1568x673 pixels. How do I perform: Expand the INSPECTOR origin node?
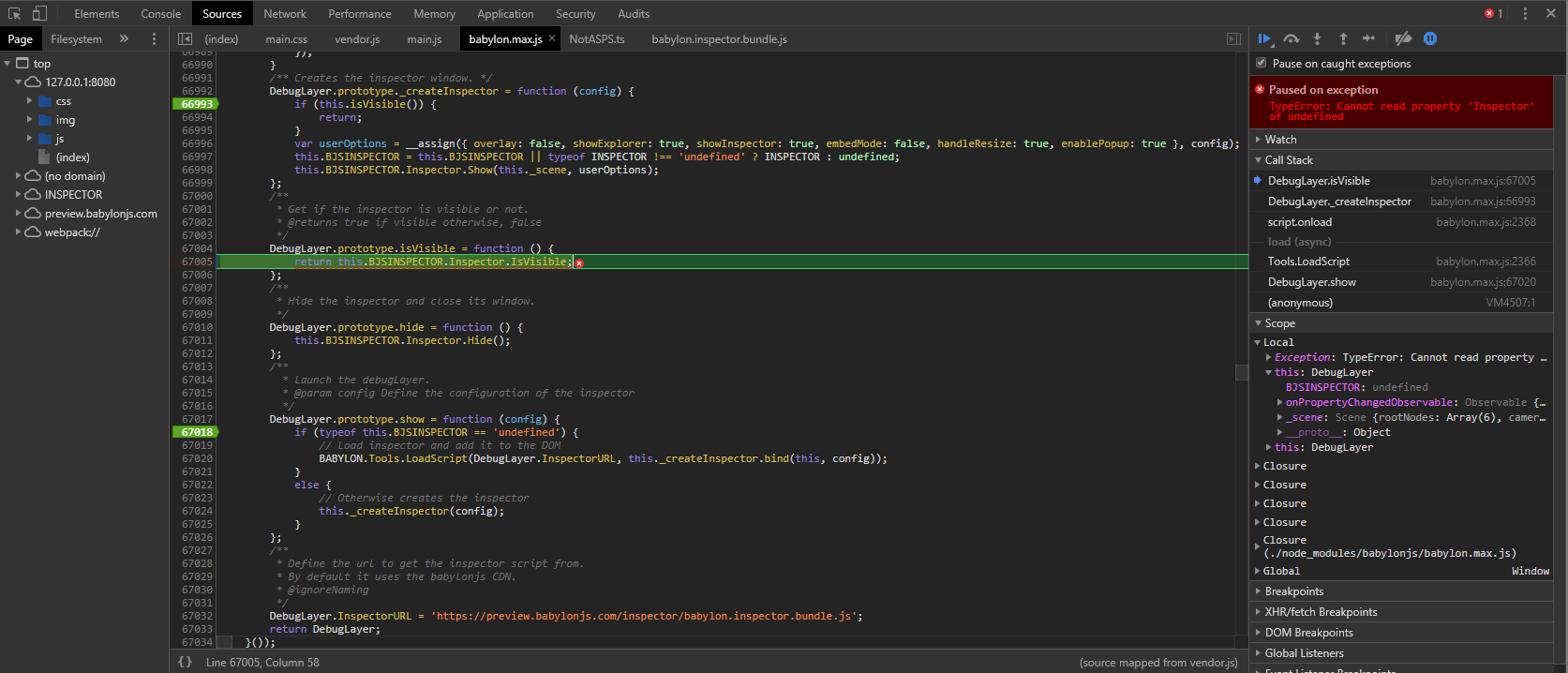point(18,195)
